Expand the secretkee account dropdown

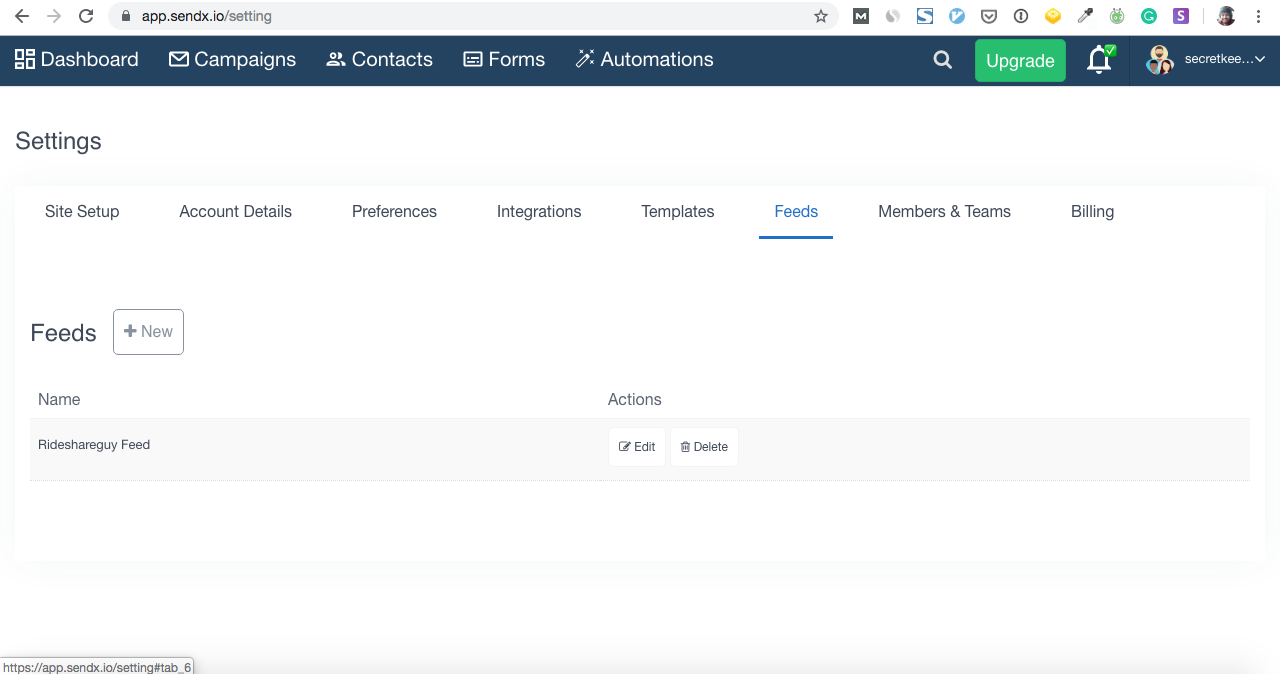click(x=1206, y=60)
